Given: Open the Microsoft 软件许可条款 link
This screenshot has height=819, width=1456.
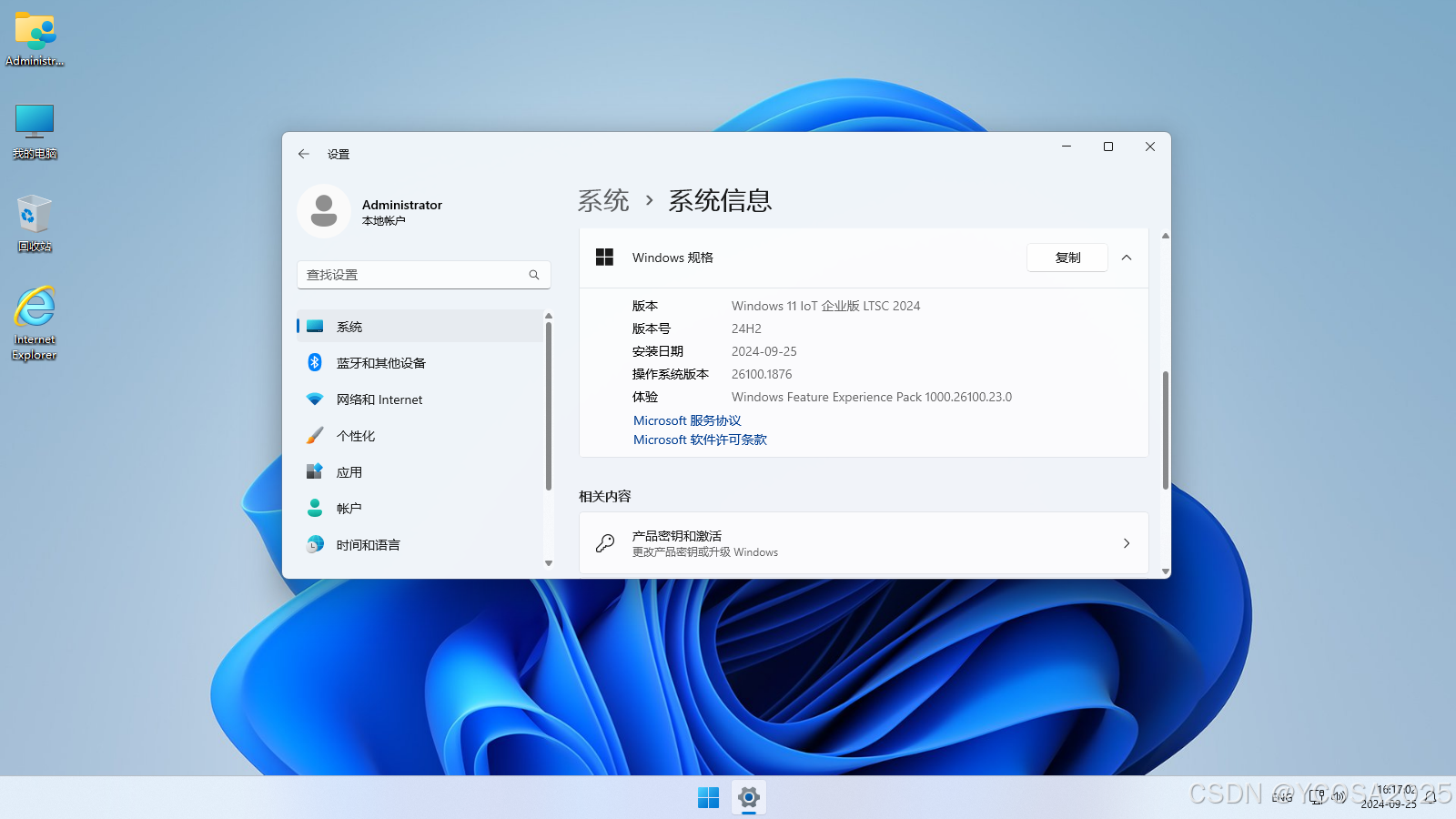Looking at the screenshot, I should (x=700, y=440).
